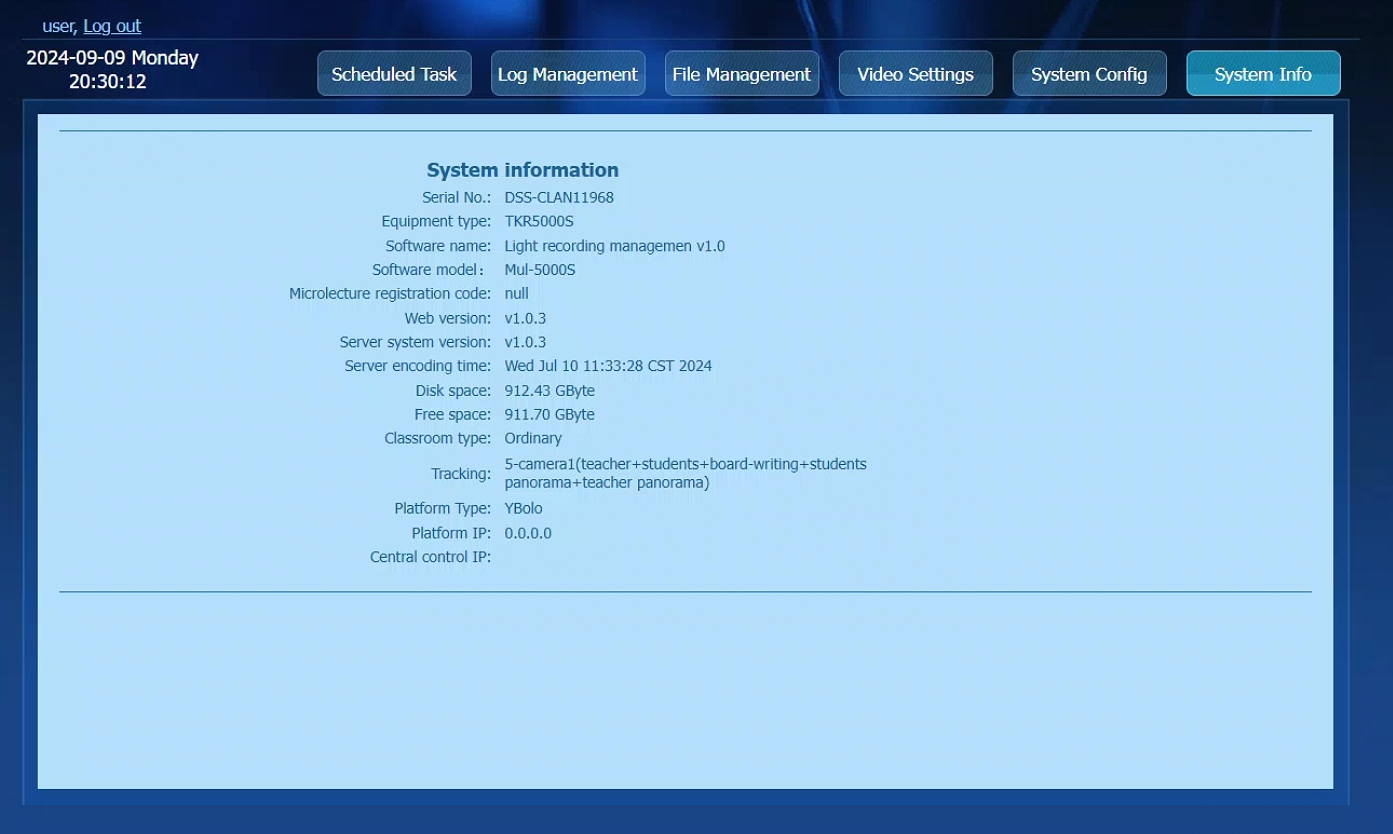Click free space value 911.70 GByte
The image size is (1393, 834).
point(550,414)
